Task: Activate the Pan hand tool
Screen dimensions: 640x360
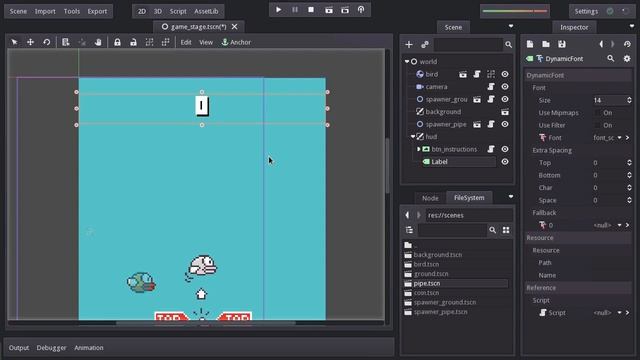Action: coord(98,42)
